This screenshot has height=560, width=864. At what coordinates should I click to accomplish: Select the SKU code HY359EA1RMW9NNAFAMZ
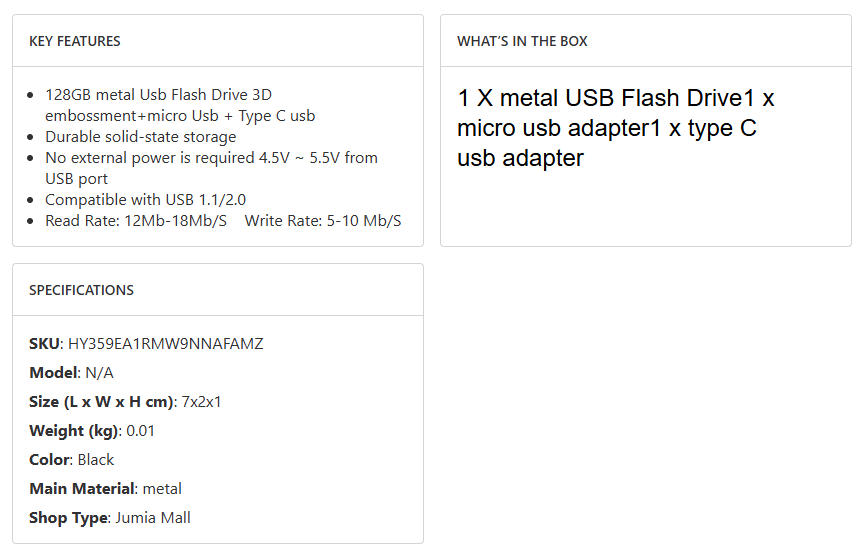point(166,344)
